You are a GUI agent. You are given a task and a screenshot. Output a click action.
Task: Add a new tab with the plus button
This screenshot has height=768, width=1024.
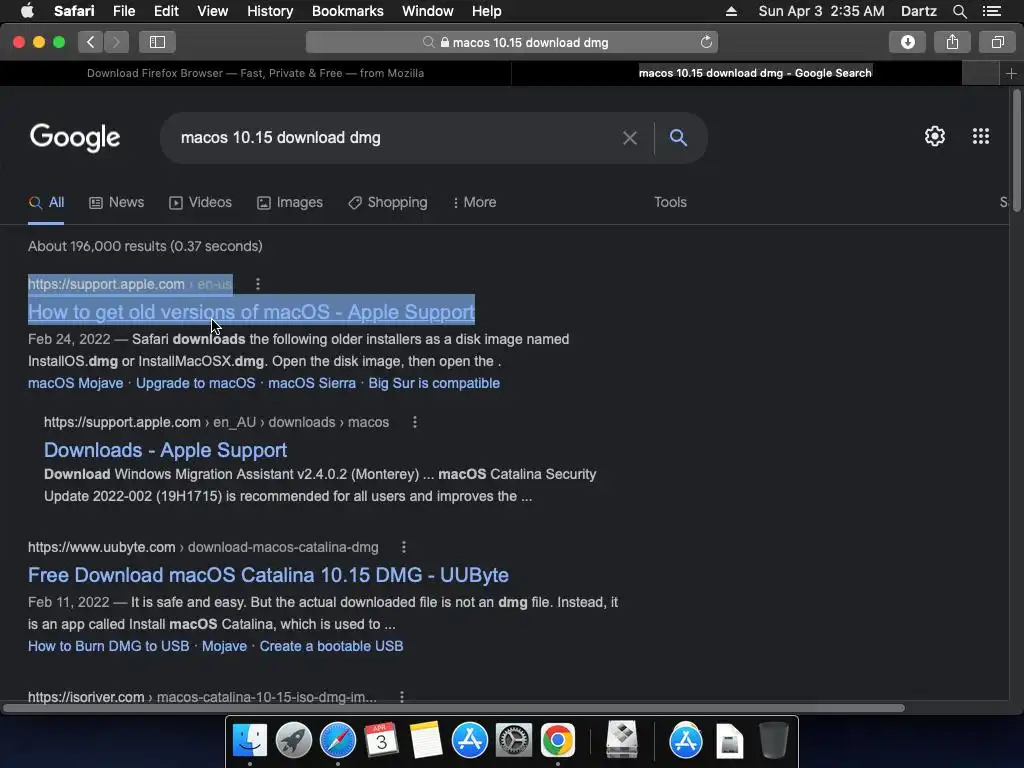click(1011, 73)
